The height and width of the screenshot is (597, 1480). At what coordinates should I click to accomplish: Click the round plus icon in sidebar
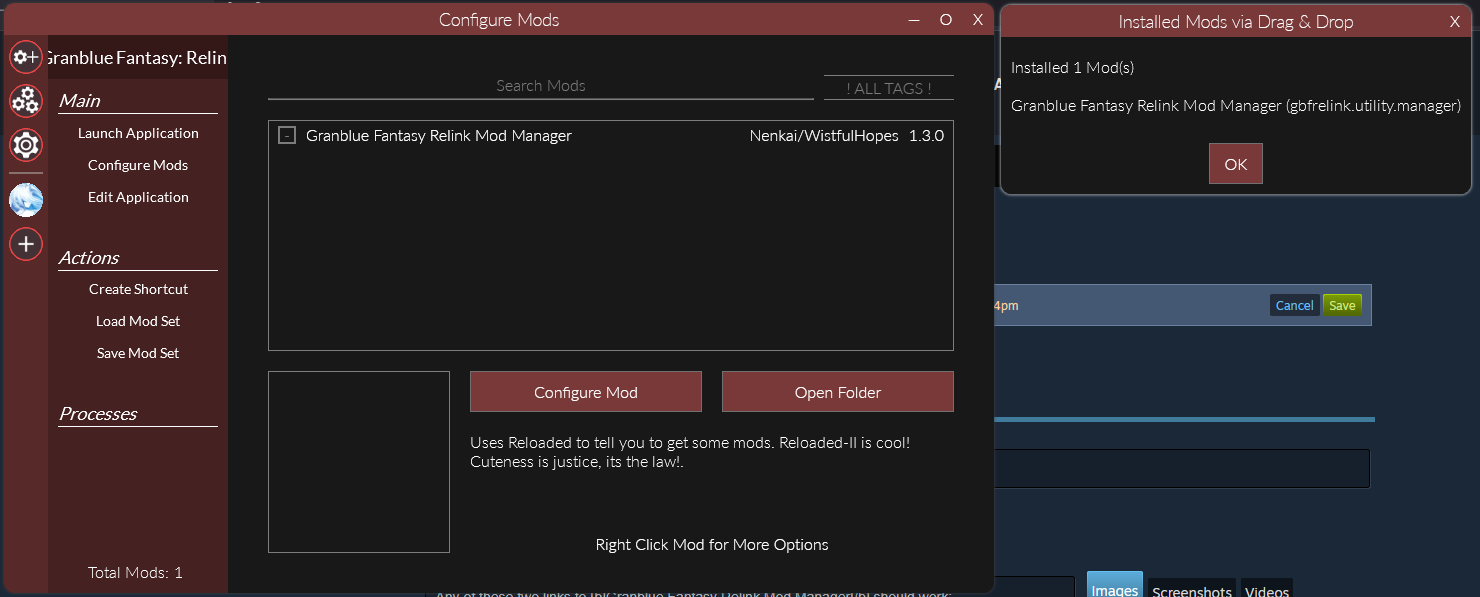[x=26, y=243]
